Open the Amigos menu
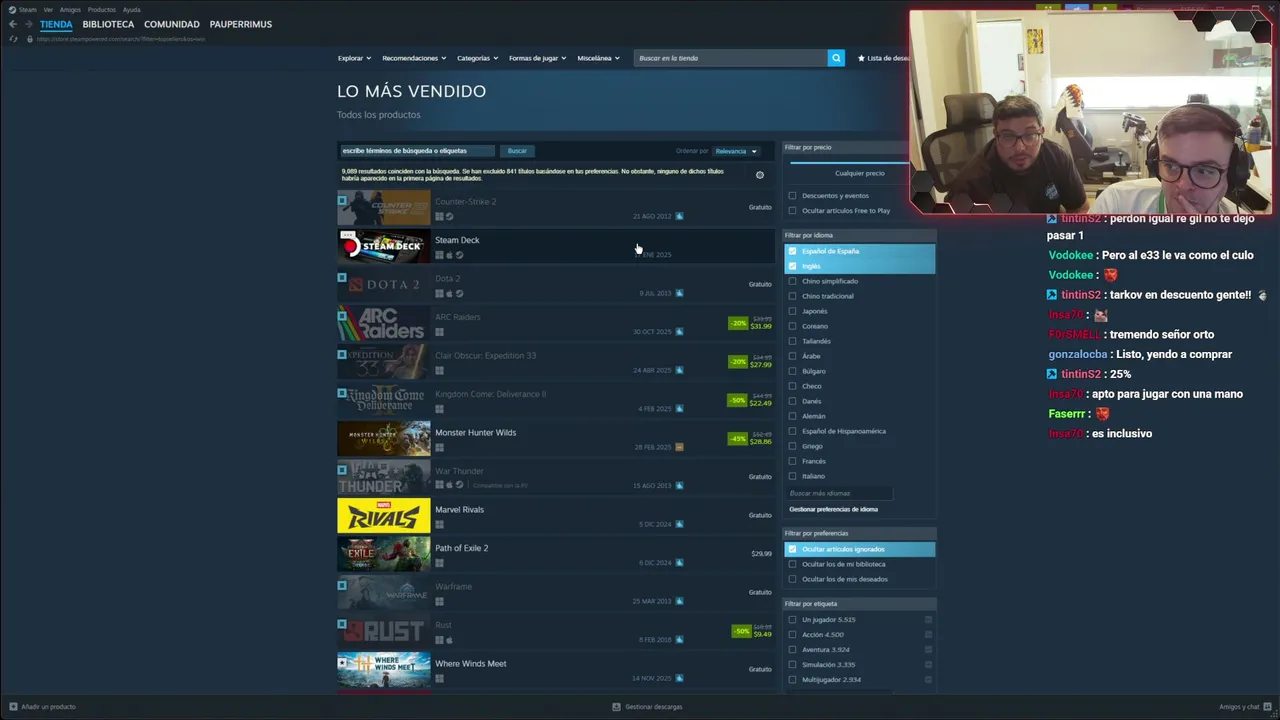1280x720 pixels. (x=70, y=10)
